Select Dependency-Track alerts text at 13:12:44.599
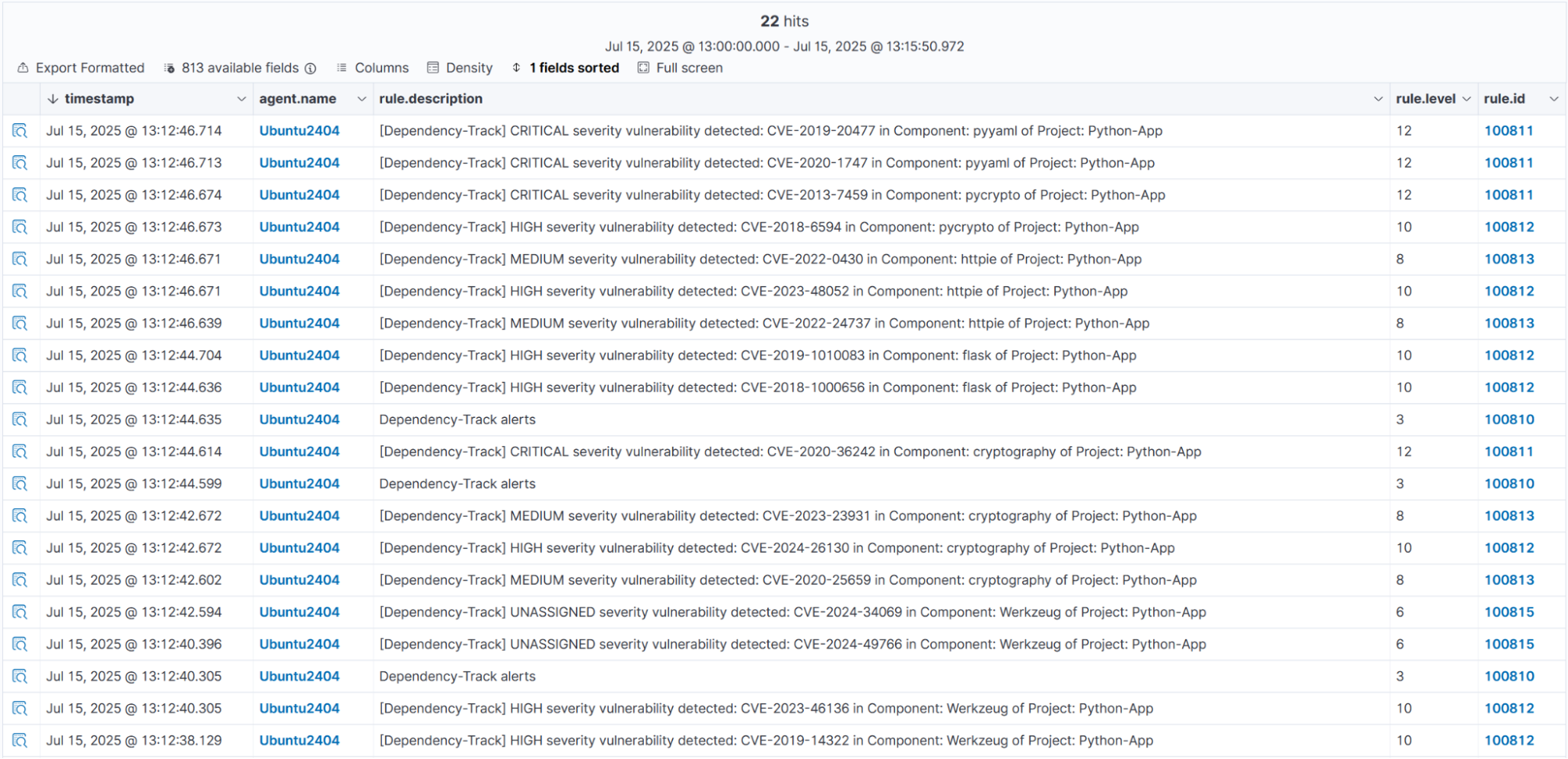 457,485
